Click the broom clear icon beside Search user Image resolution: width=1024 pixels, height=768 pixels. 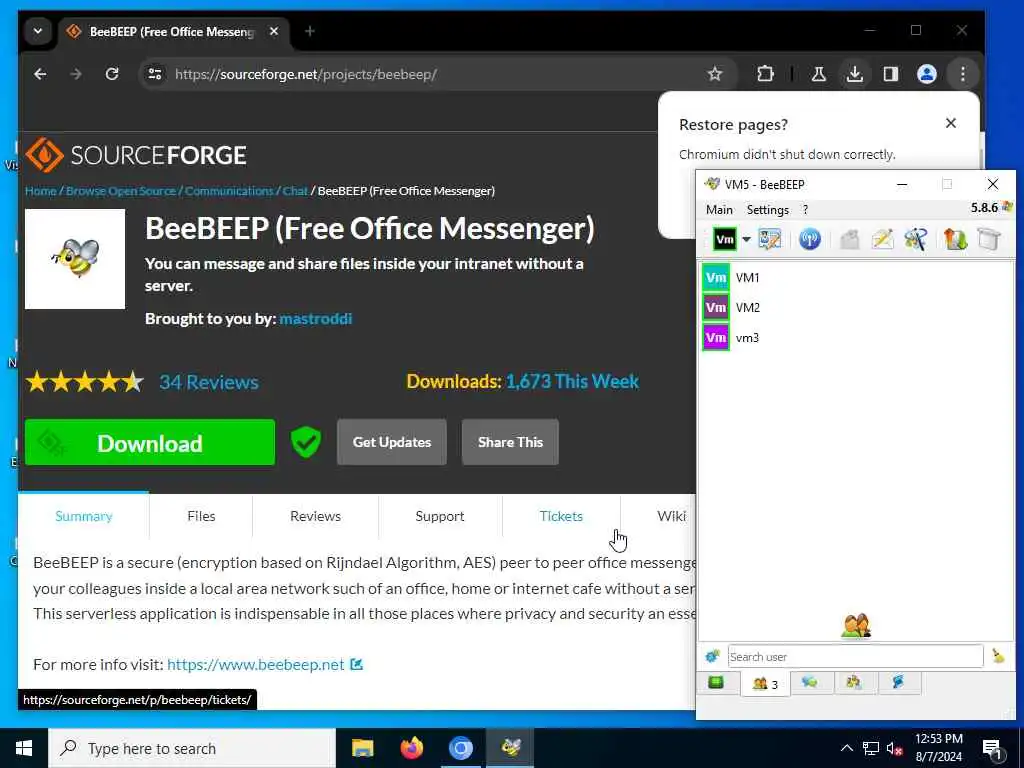998,656
